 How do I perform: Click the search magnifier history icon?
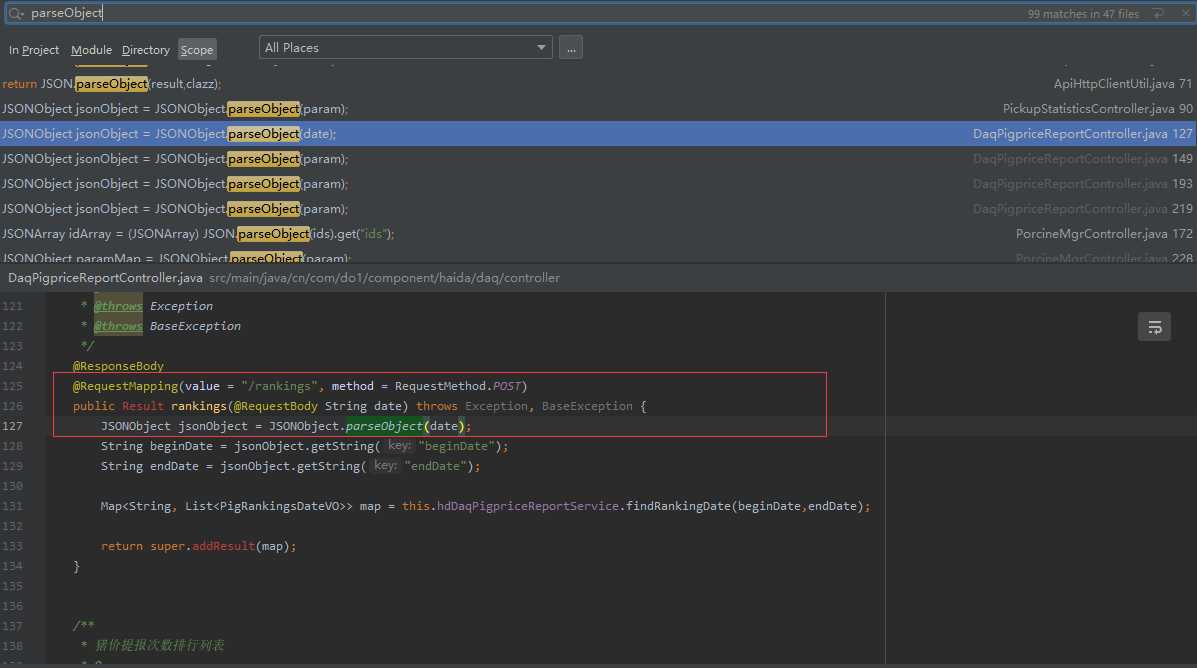pos(16,14)
